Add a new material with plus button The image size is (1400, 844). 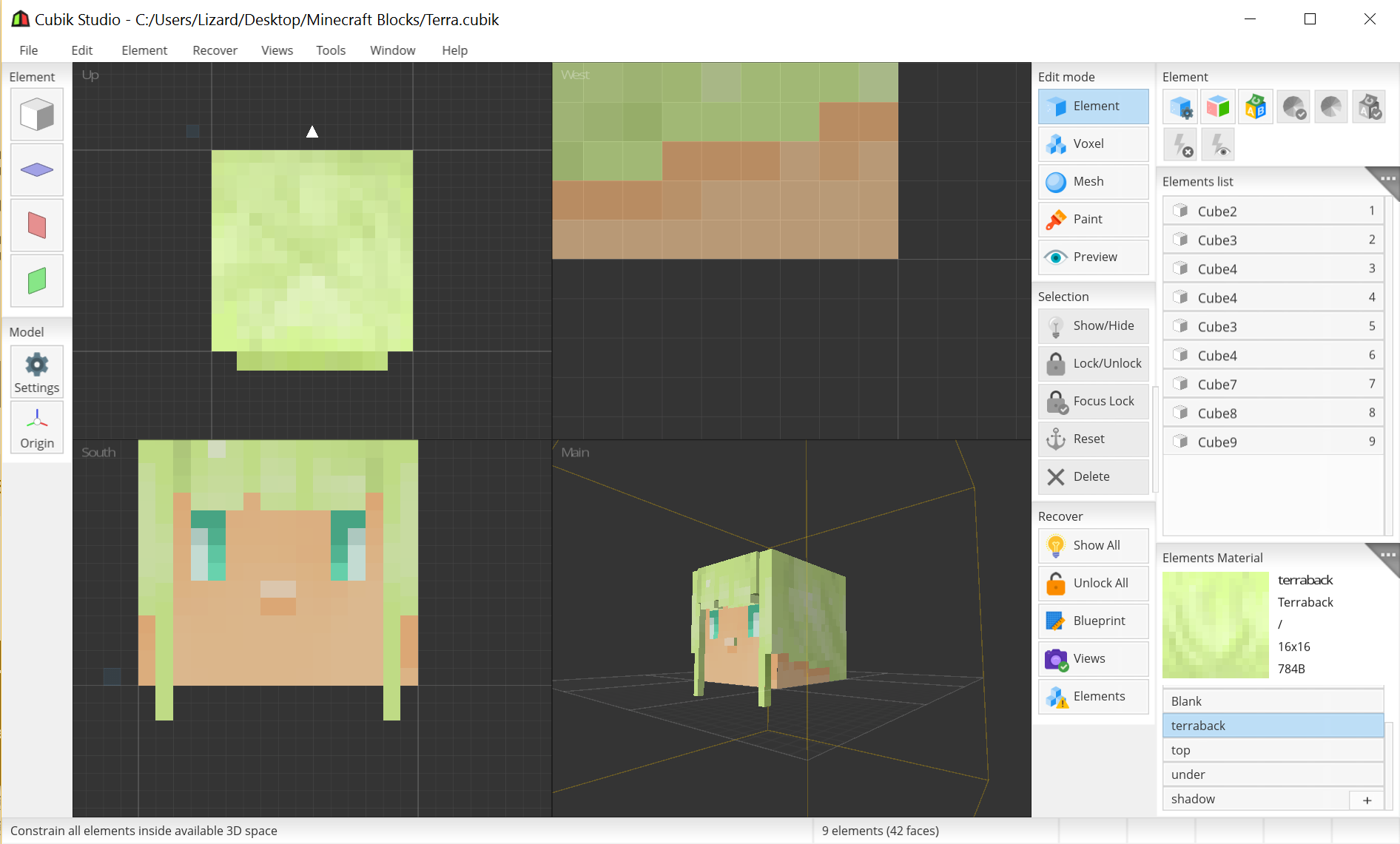pyautogui.click(x=1367, y=800)
